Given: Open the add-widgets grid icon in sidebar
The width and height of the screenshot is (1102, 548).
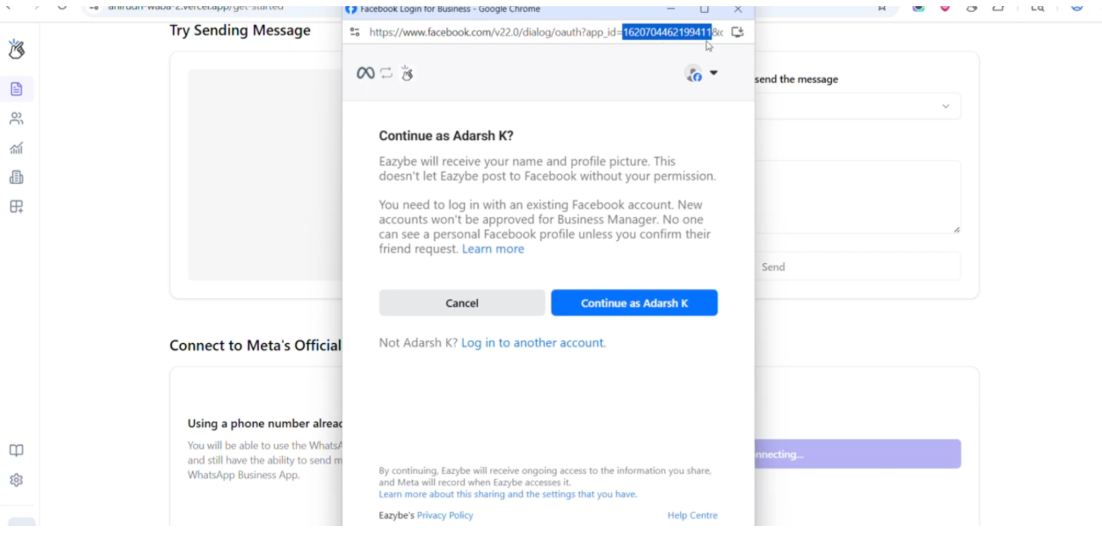Looking at the screenshot, I should pos(16,207).
